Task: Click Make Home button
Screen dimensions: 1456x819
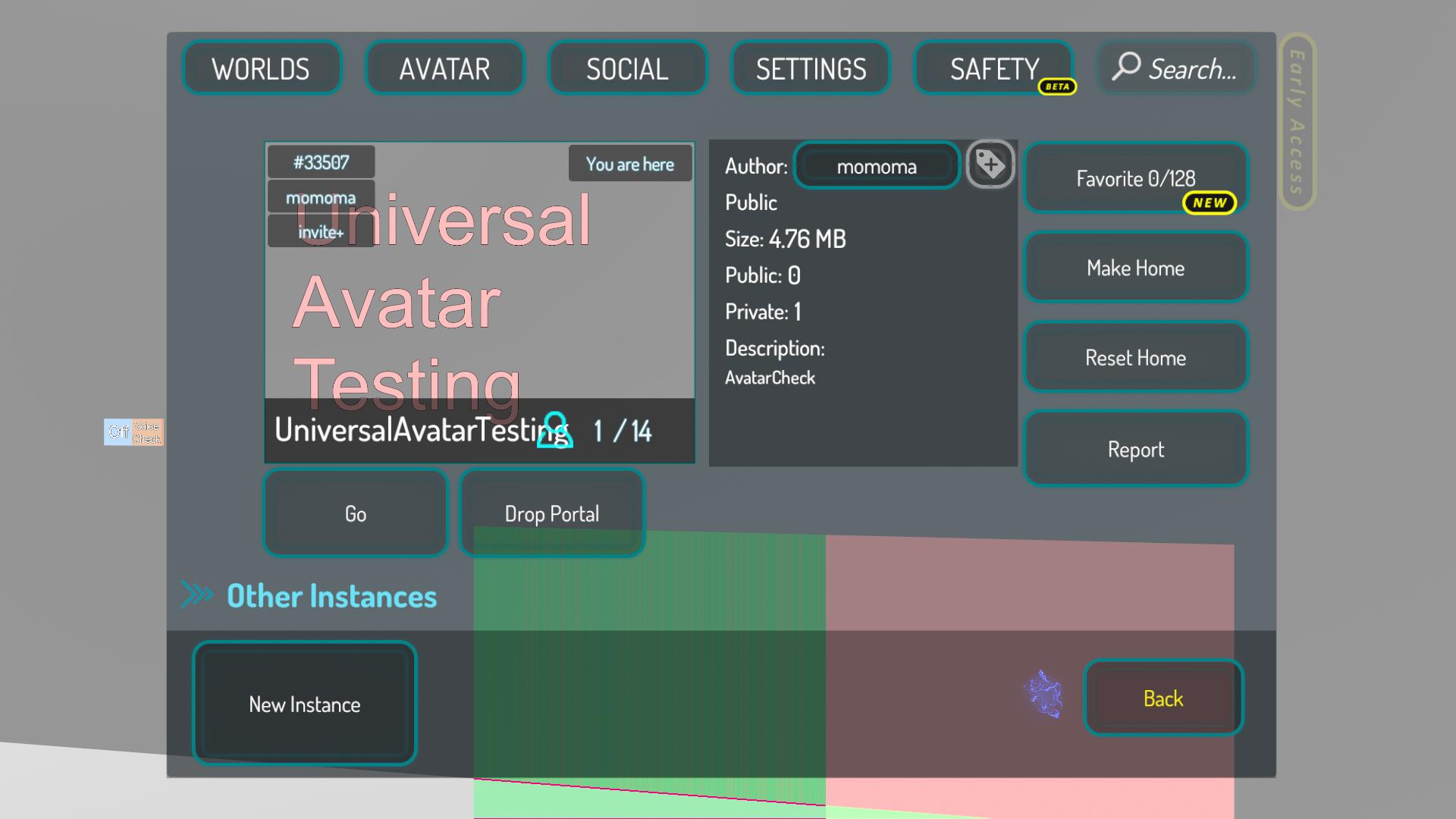Action: coord(1135,268)
